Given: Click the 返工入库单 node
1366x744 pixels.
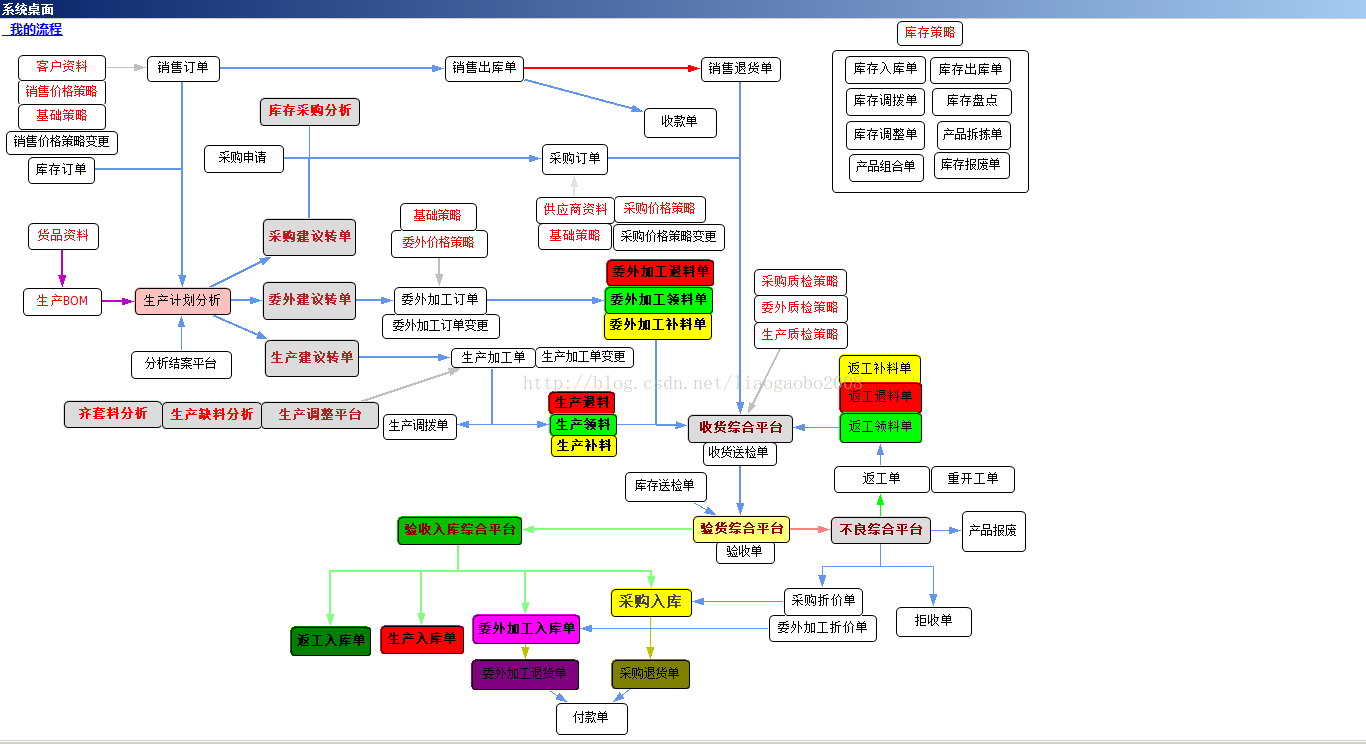Looking at the screenshot, I should [331, 640].
